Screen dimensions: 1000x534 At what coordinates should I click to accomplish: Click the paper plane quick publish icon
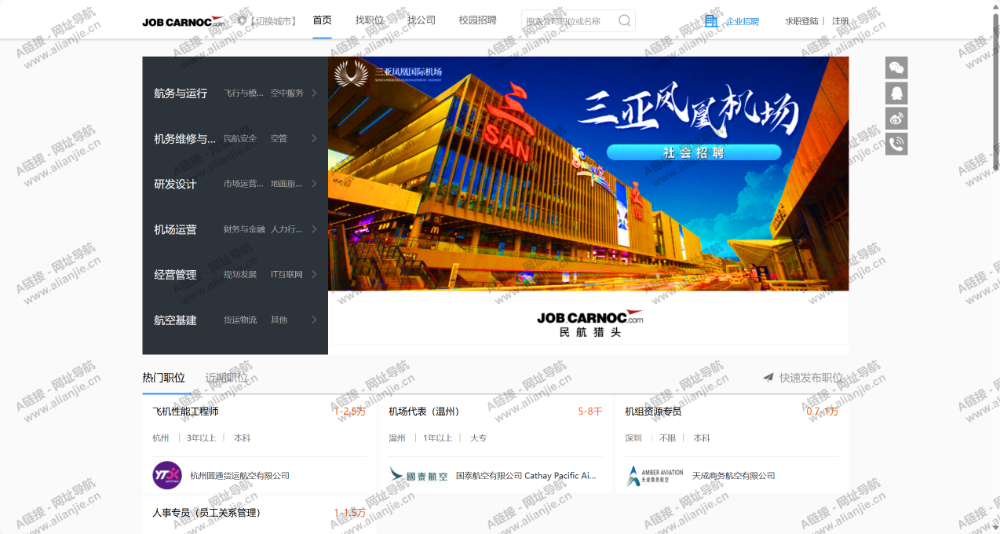[x=768, y=378]
